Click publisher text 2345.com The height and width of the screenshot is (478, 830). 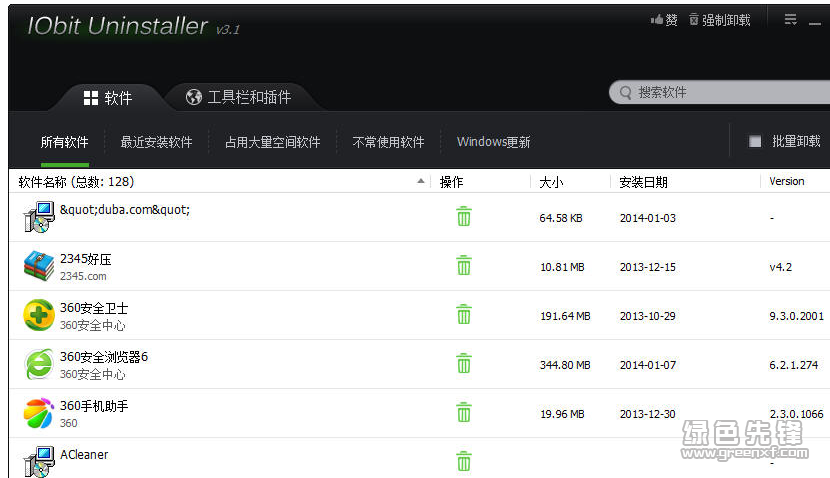pos(83,276)
